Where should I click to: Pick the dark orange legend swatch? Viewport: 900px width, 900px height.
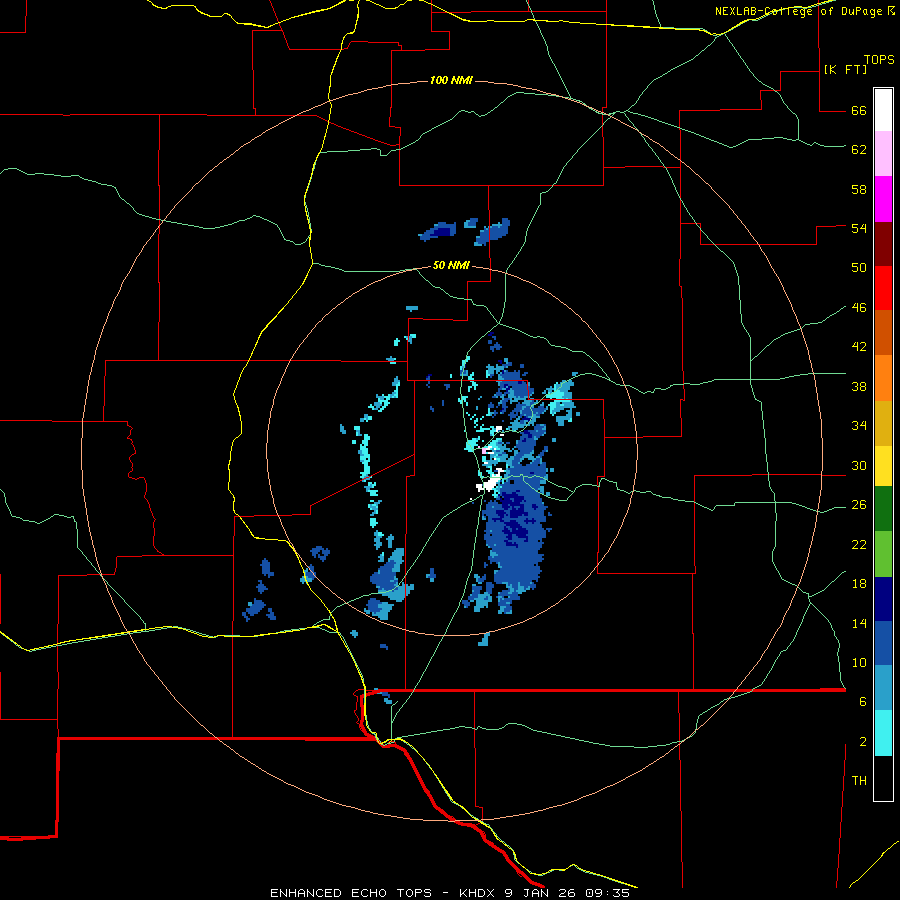[x=883, y=333]
